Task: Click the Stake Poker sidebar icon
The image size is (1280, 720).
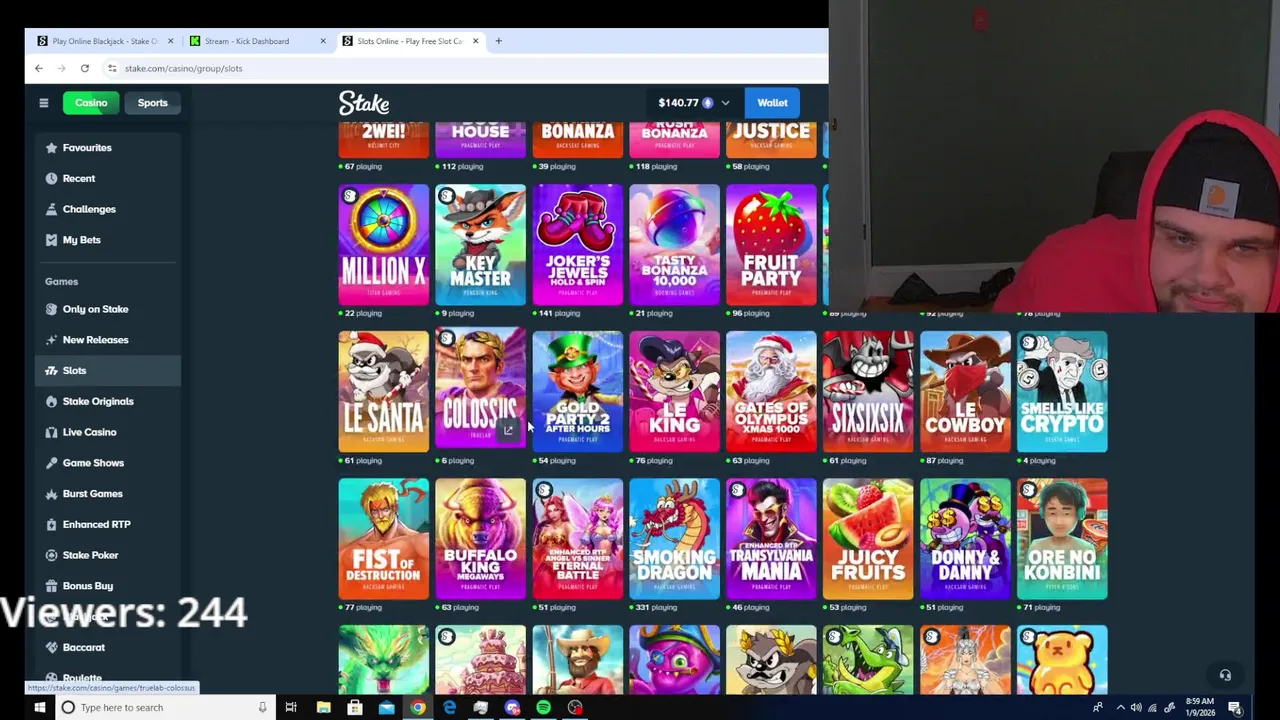Action: tap(51, 555)
